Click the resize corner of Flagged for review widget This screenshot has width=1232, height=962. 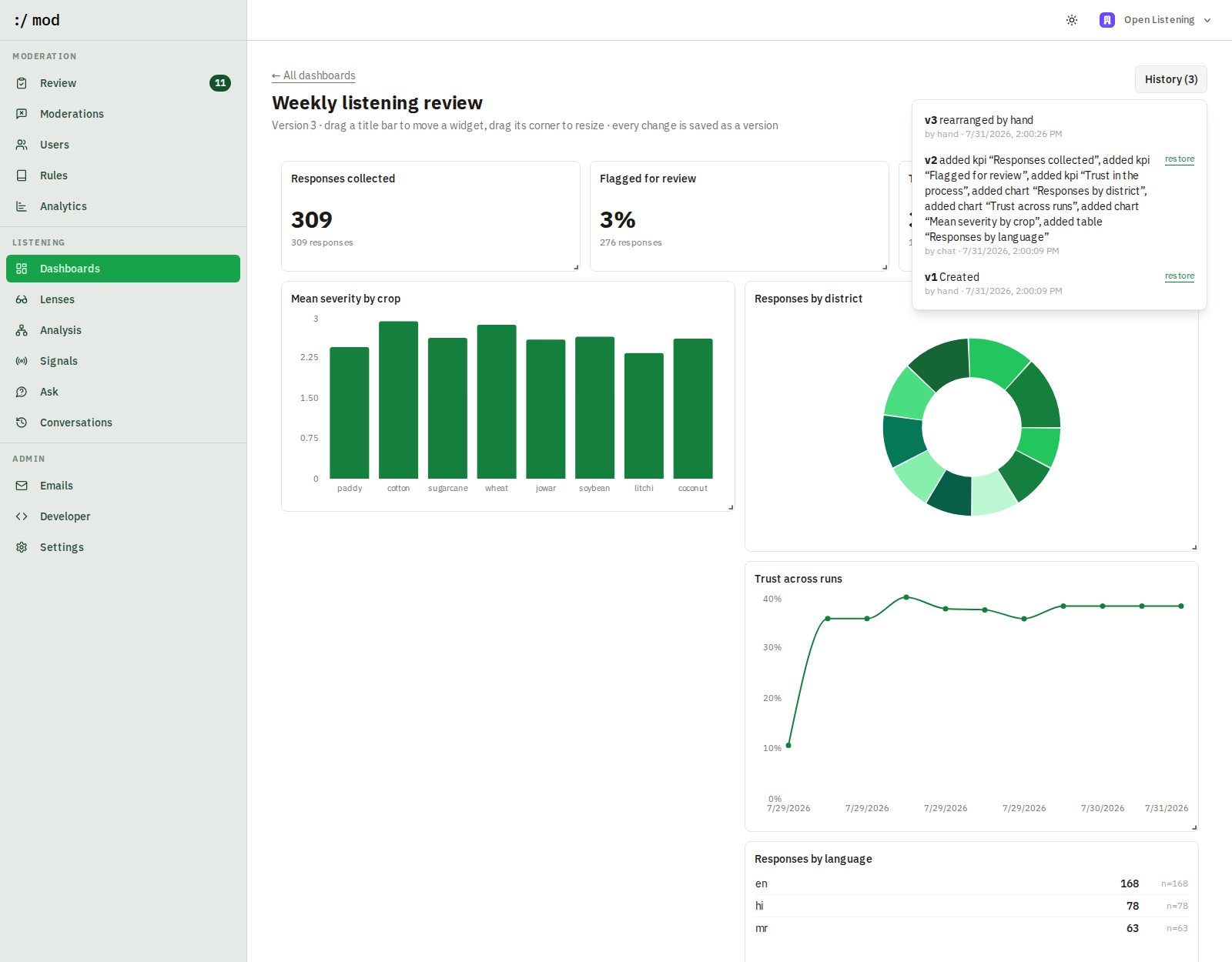coord(885,267)
